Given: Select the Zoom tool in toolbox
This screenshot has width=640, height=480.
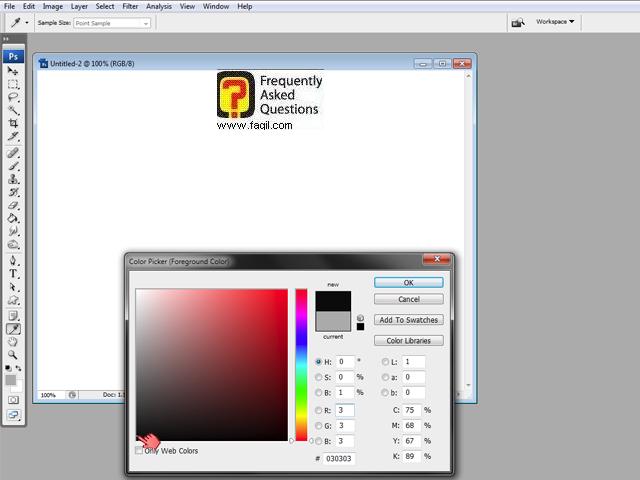Looking at the screenshot, I should coord(14,354).
